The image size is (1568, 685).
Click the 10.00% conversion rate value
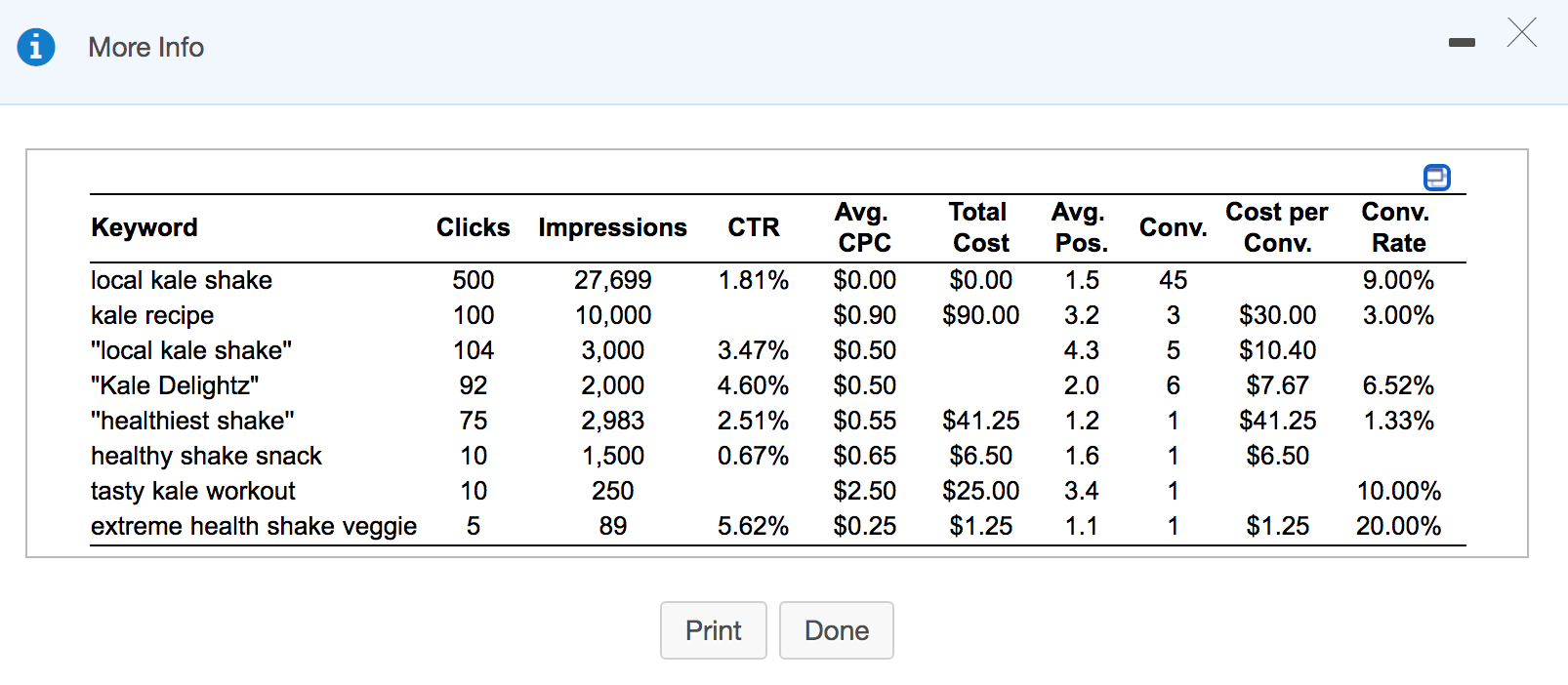pos(1399,491)
